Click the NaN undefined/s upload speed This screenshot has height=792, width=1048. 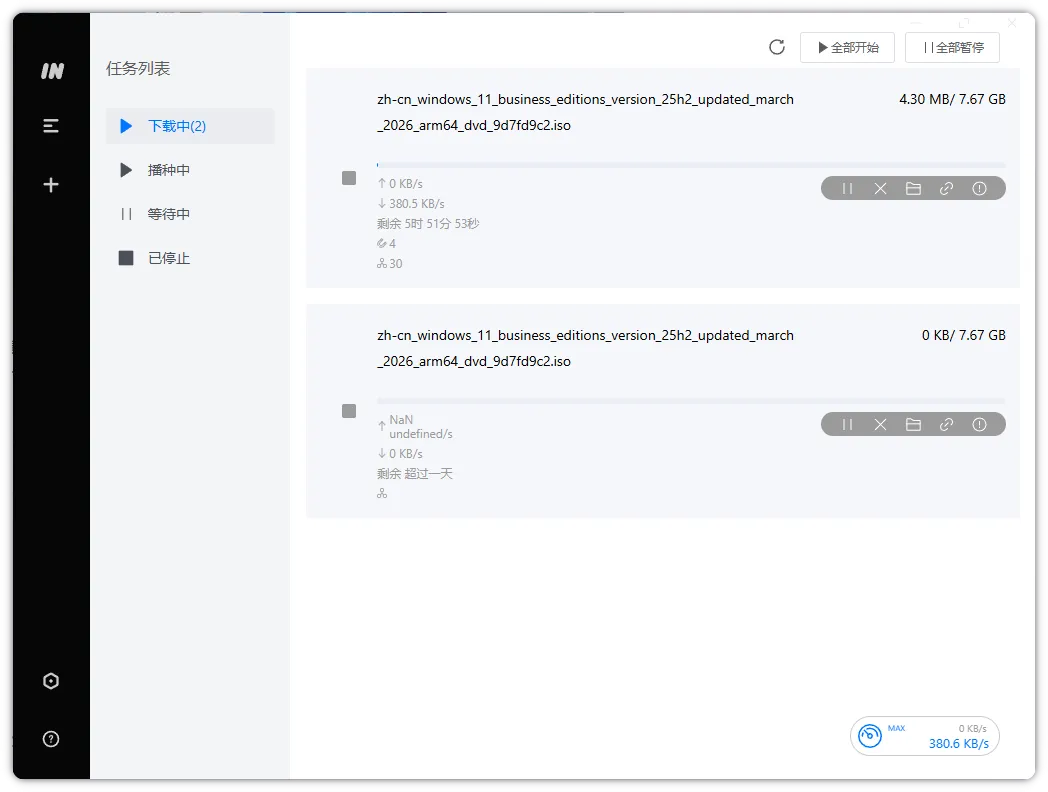[x=415, y=426]
